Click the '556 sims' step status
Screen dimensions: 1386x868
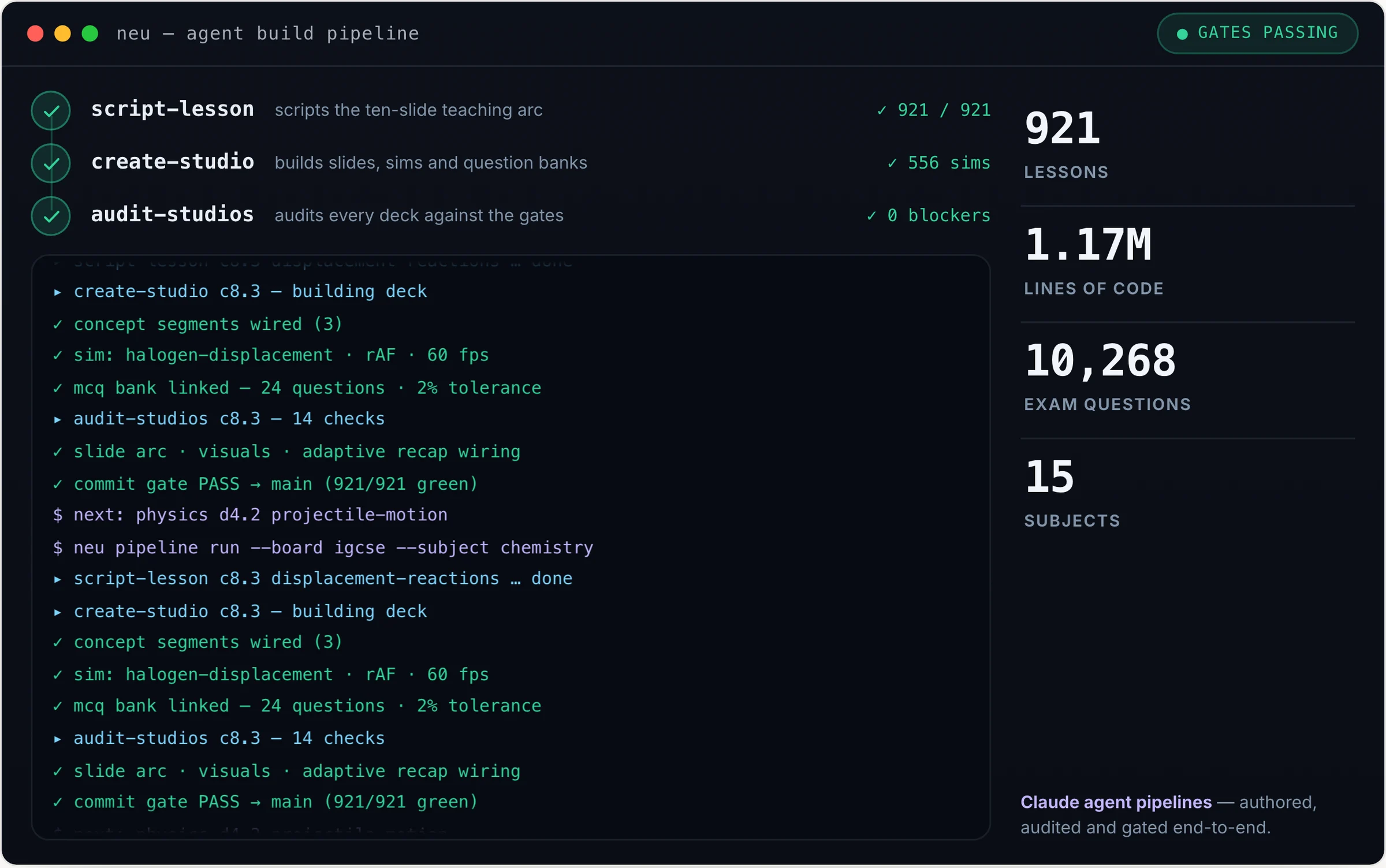pyautogui.click(x=938, y=163)
